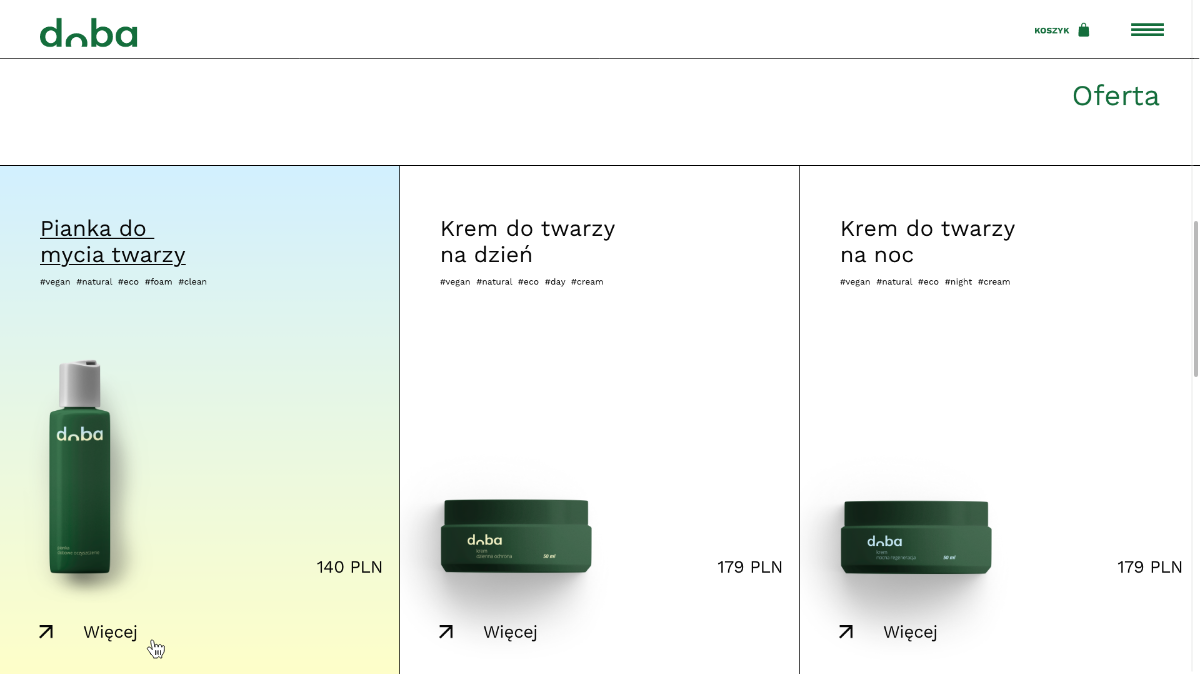The width and height of the screenshot is (1200, 674).
Task: Click the night cream jar image
Action: (916, 537)
